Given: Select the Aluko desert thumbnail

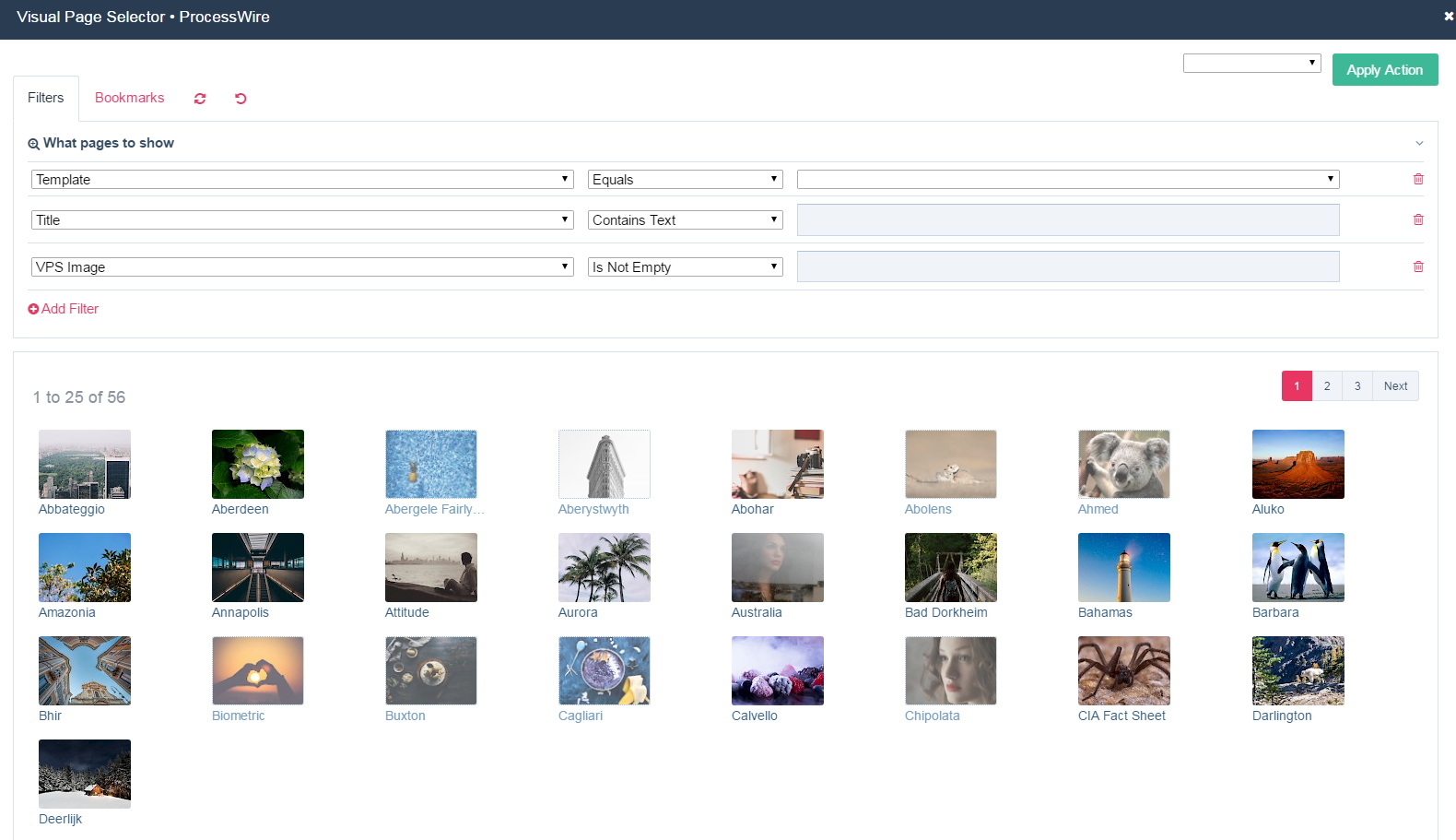Looking at the screenshot, I should tap(1298, 464).
